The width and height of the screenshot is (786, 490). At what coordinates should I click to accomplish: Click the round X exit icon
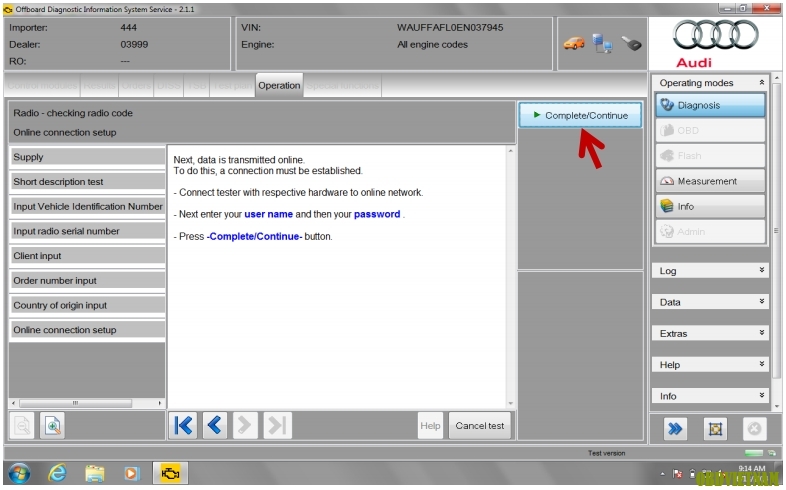(754, 429)
